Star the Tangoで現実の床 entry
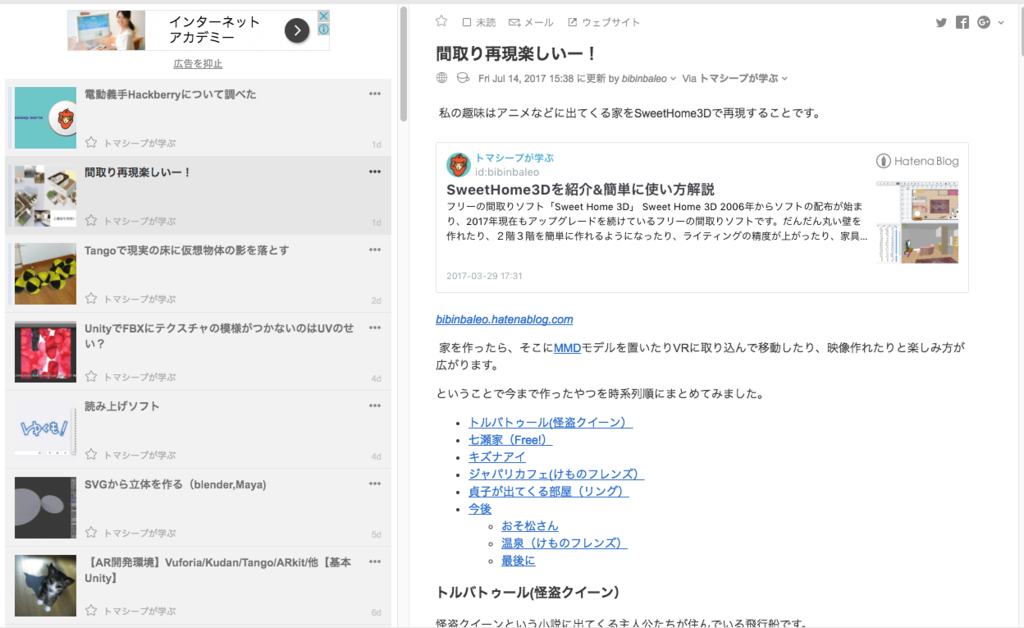This screenshot has width=1024, height=628. coord(91,298)
